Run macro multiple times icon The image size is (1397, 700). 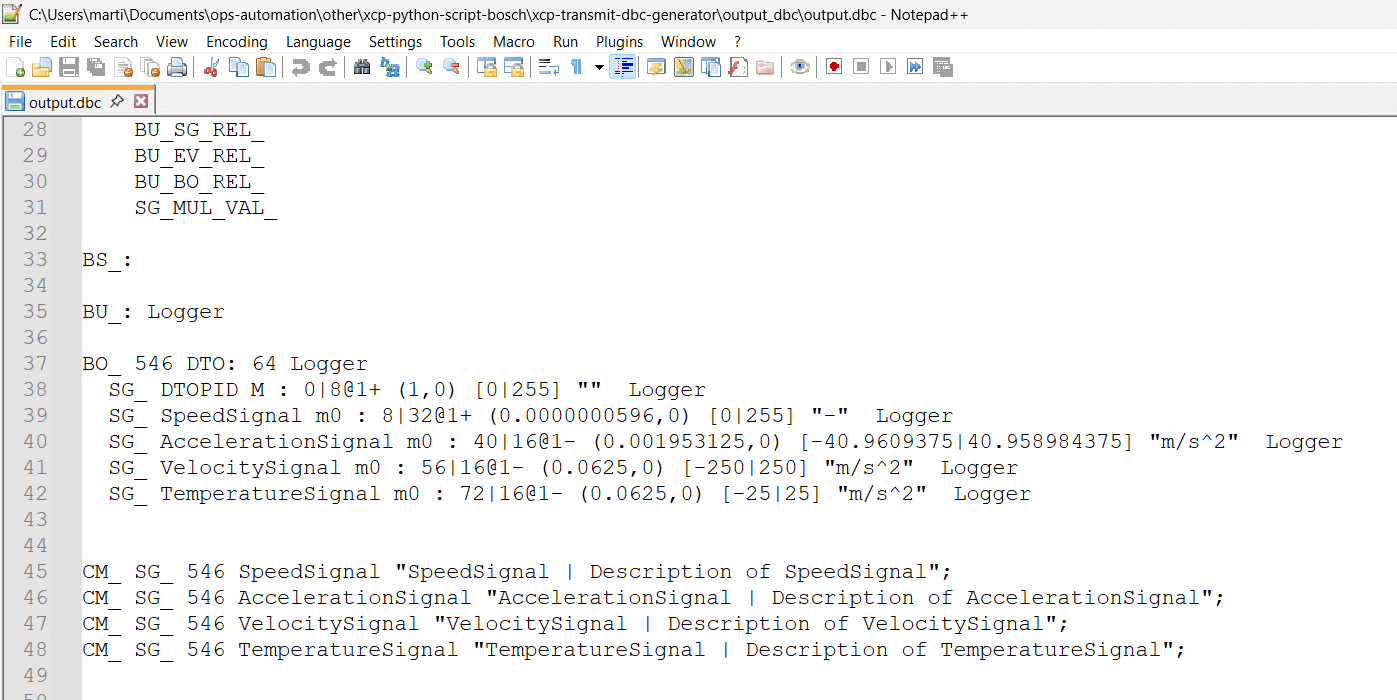point(915,67)
